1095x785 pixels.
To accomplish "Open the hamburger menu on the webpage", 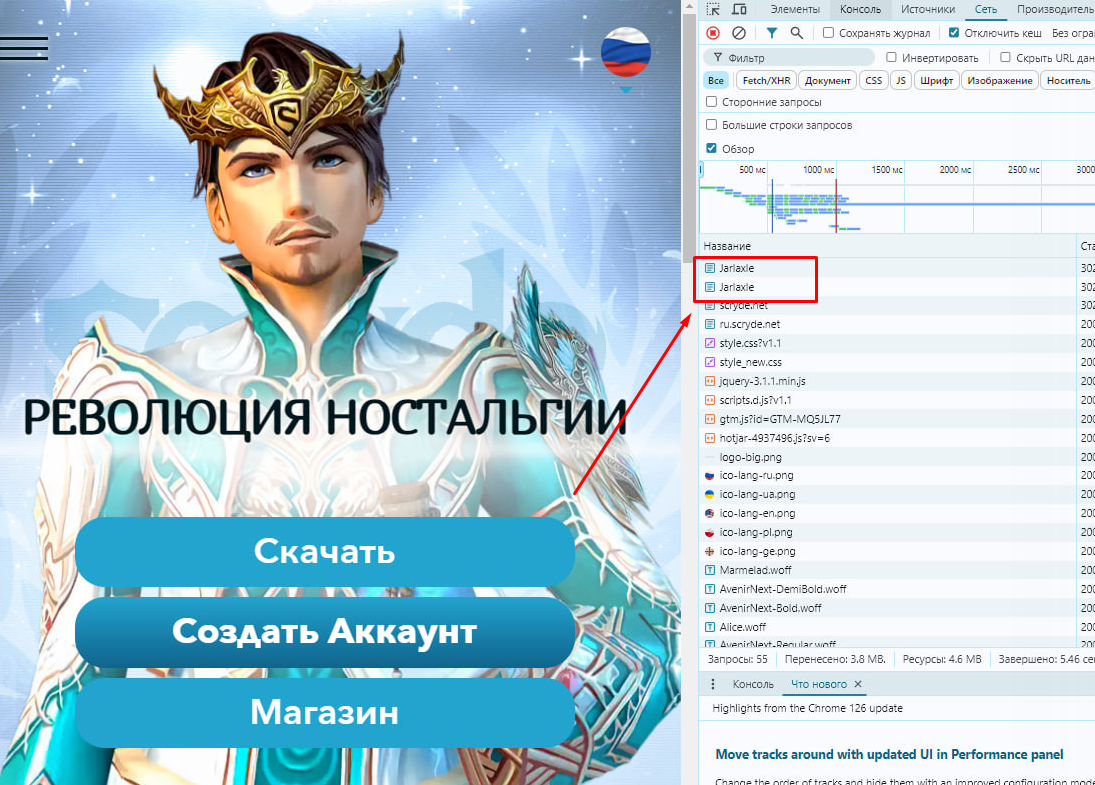I will point(24,48).
